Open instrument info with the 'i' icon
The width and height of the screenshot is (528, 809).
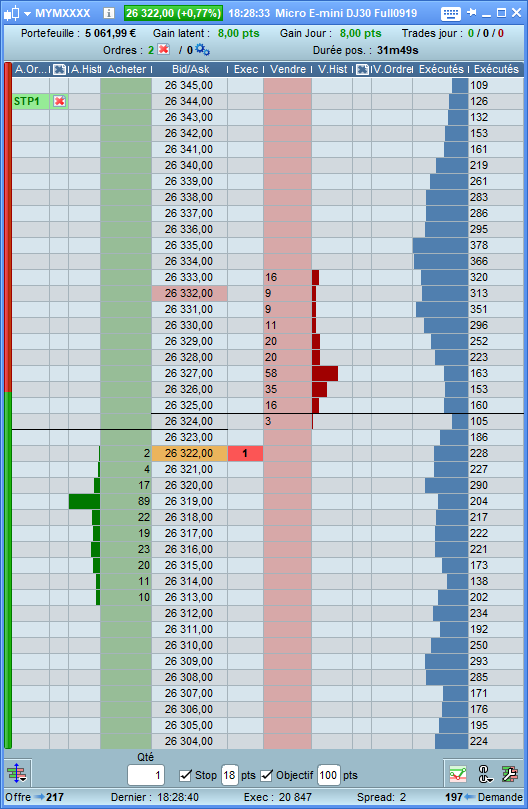pyautogui.click(x=108, y=13)
